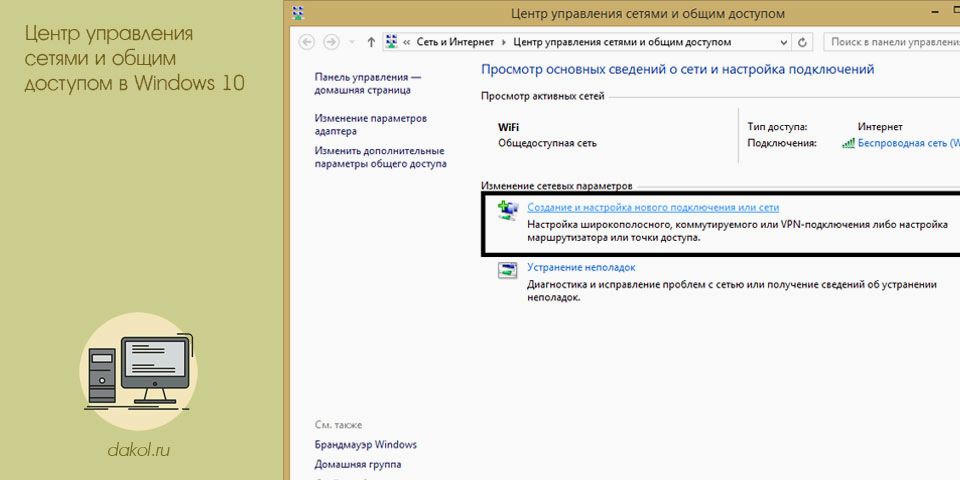The image size is (960, 480).
Task: Go forward with the forward arrow button
Action: coord(331,42)
